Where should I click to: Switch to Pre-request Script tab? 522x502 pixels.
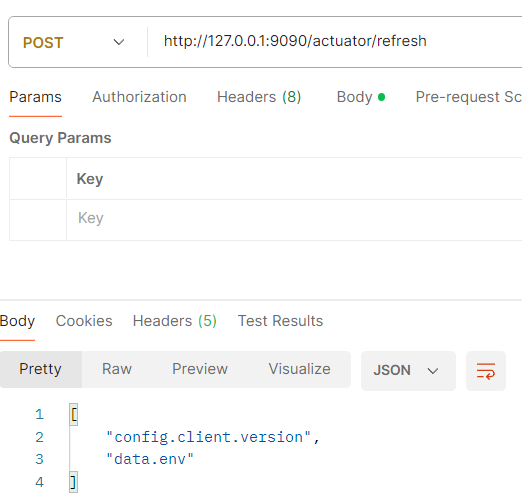click(469, 97)
